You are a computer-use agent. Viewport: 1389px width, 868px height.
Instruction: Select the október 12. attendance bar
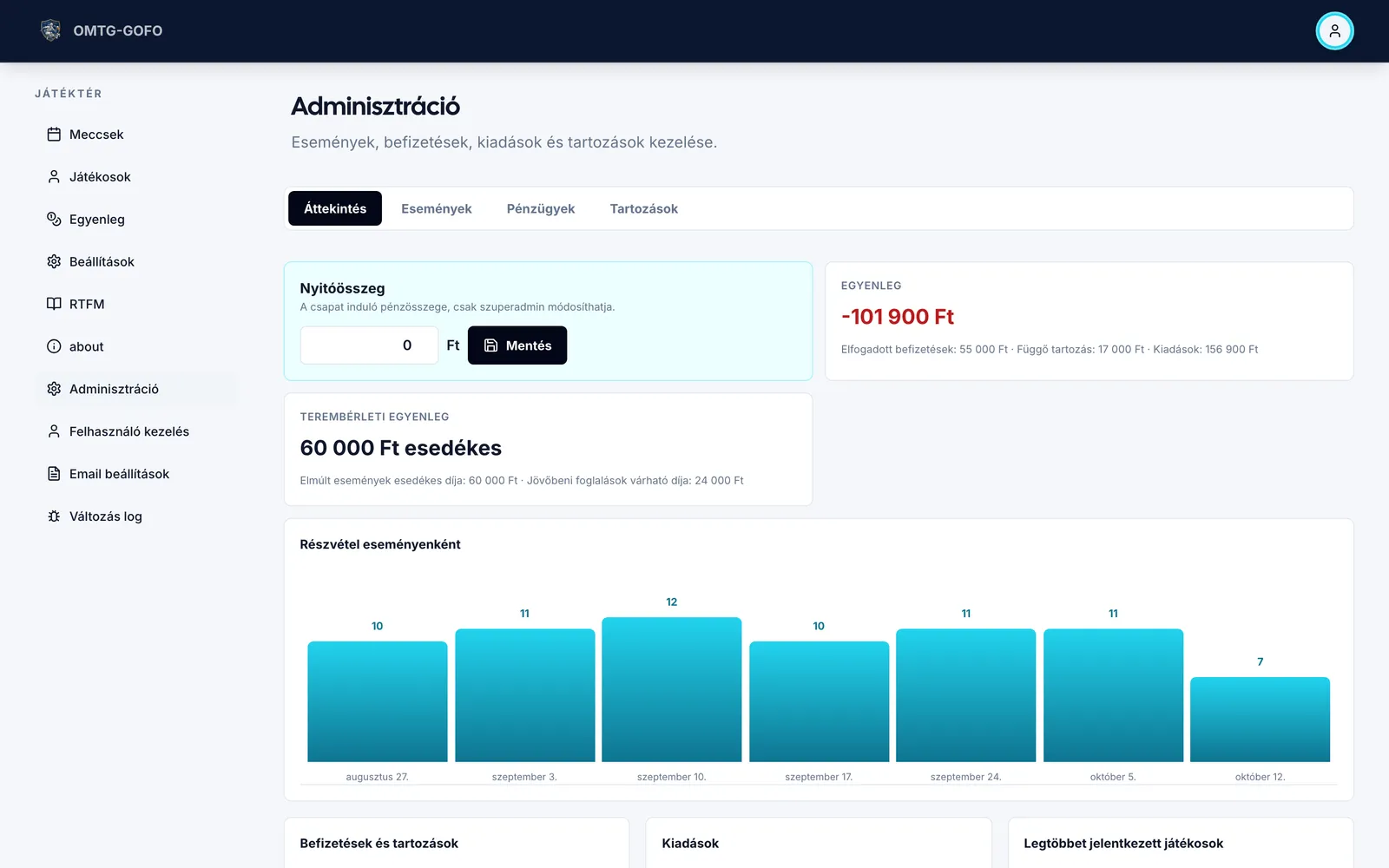(x=1261, y=720)
